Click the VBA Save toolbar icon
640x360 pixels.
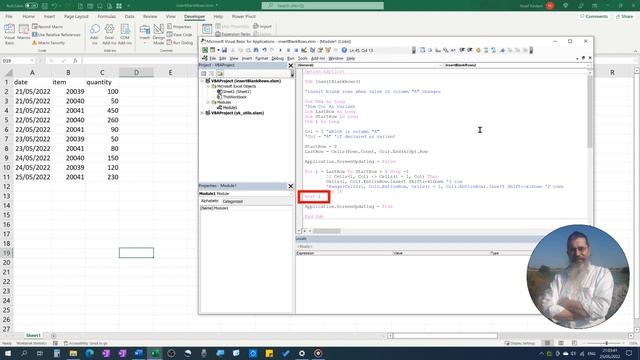point(224,50)
